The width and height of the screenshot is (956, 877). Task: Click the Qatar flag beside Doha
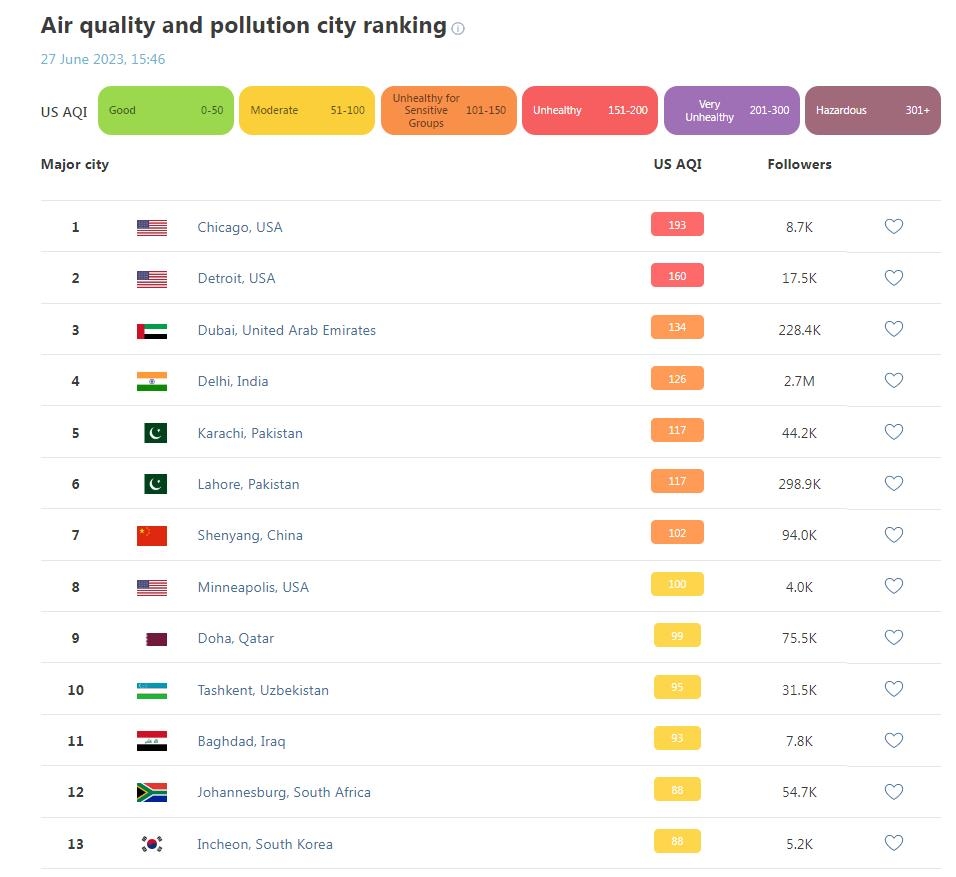157,639
